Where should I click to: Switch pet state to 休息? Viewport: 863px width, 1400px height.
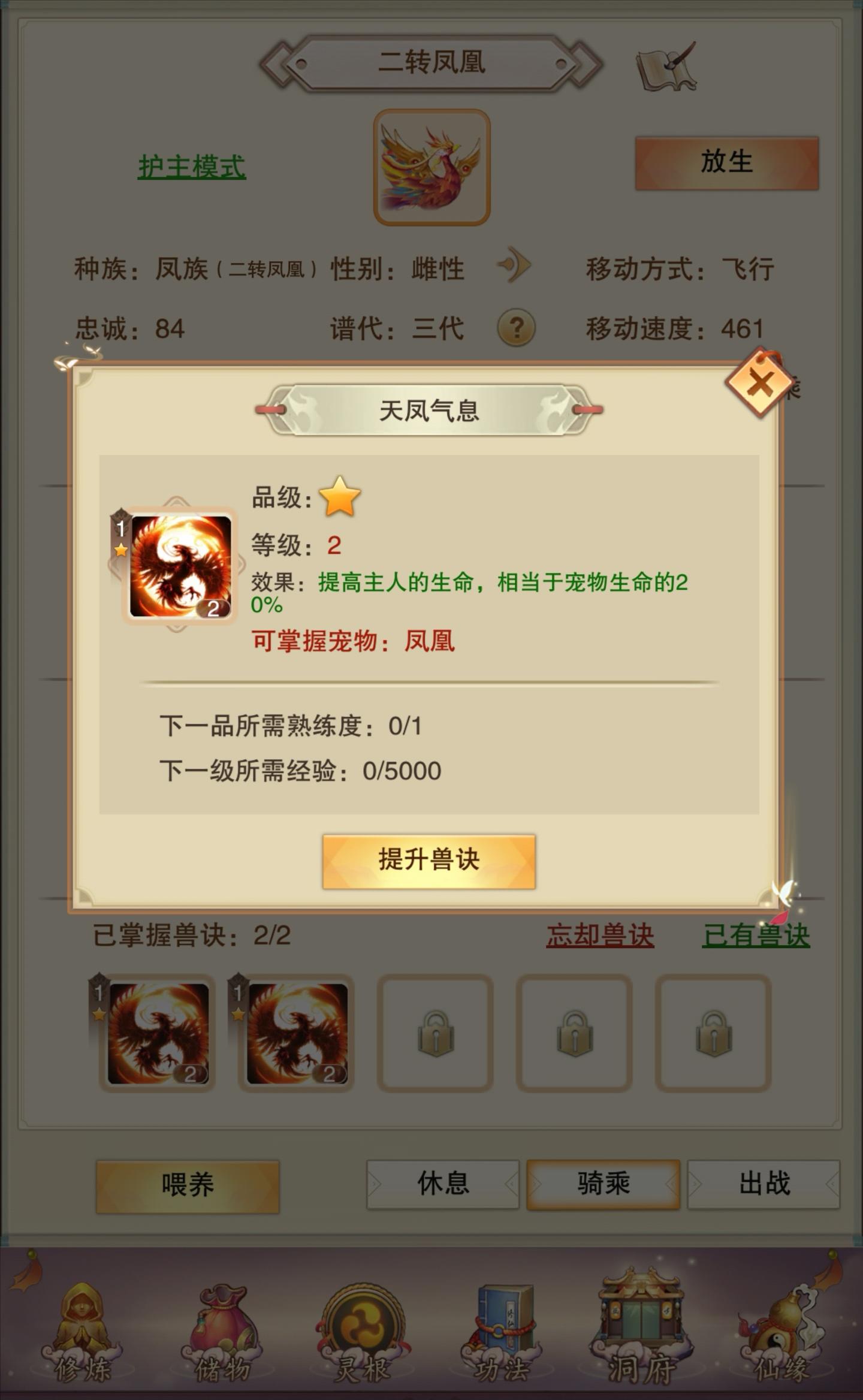(443, 1184)
